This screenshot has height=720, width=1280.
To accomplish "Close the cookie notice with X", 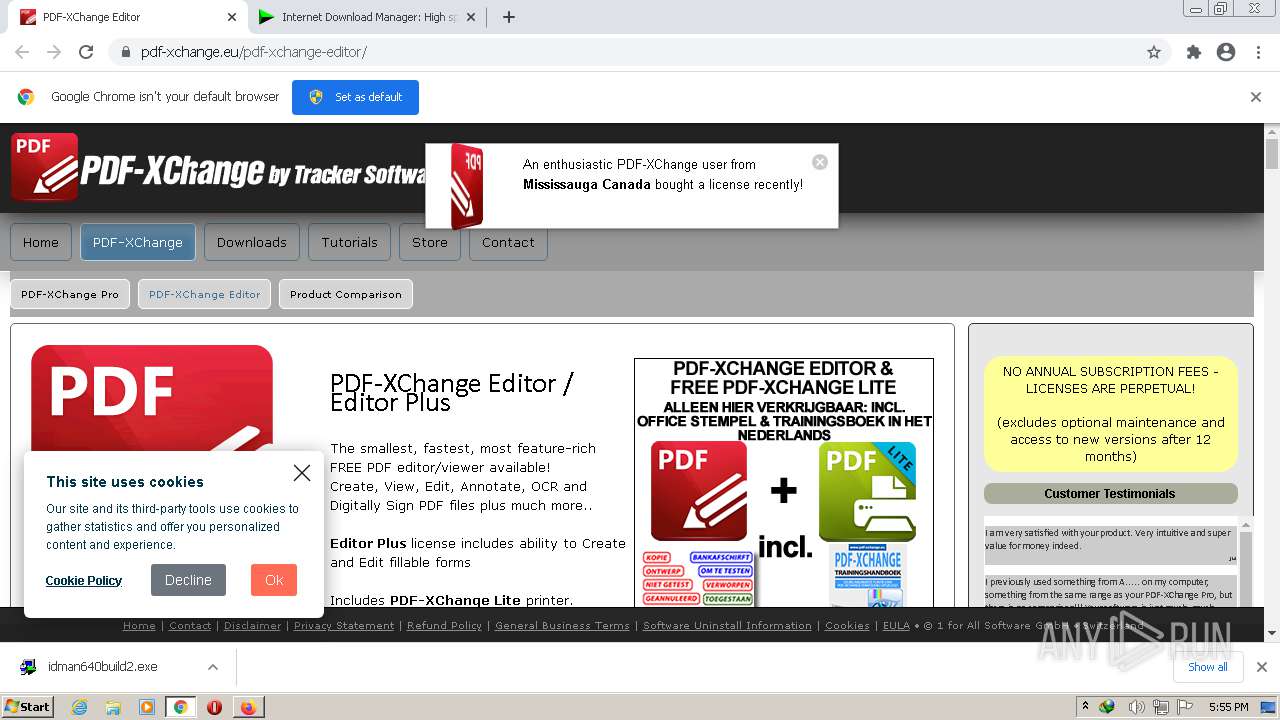I will click(x=302, y=473).
